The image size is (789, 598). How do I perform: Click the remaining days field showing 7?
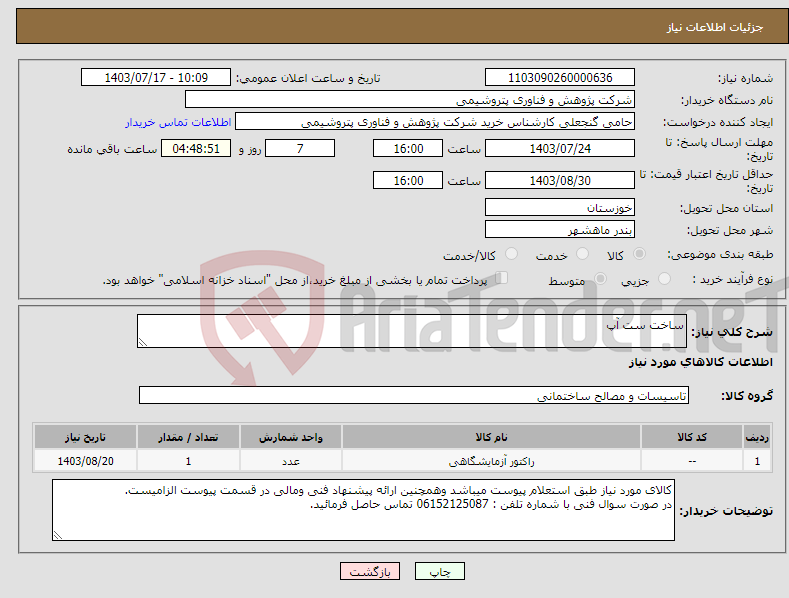click(300, 148)
